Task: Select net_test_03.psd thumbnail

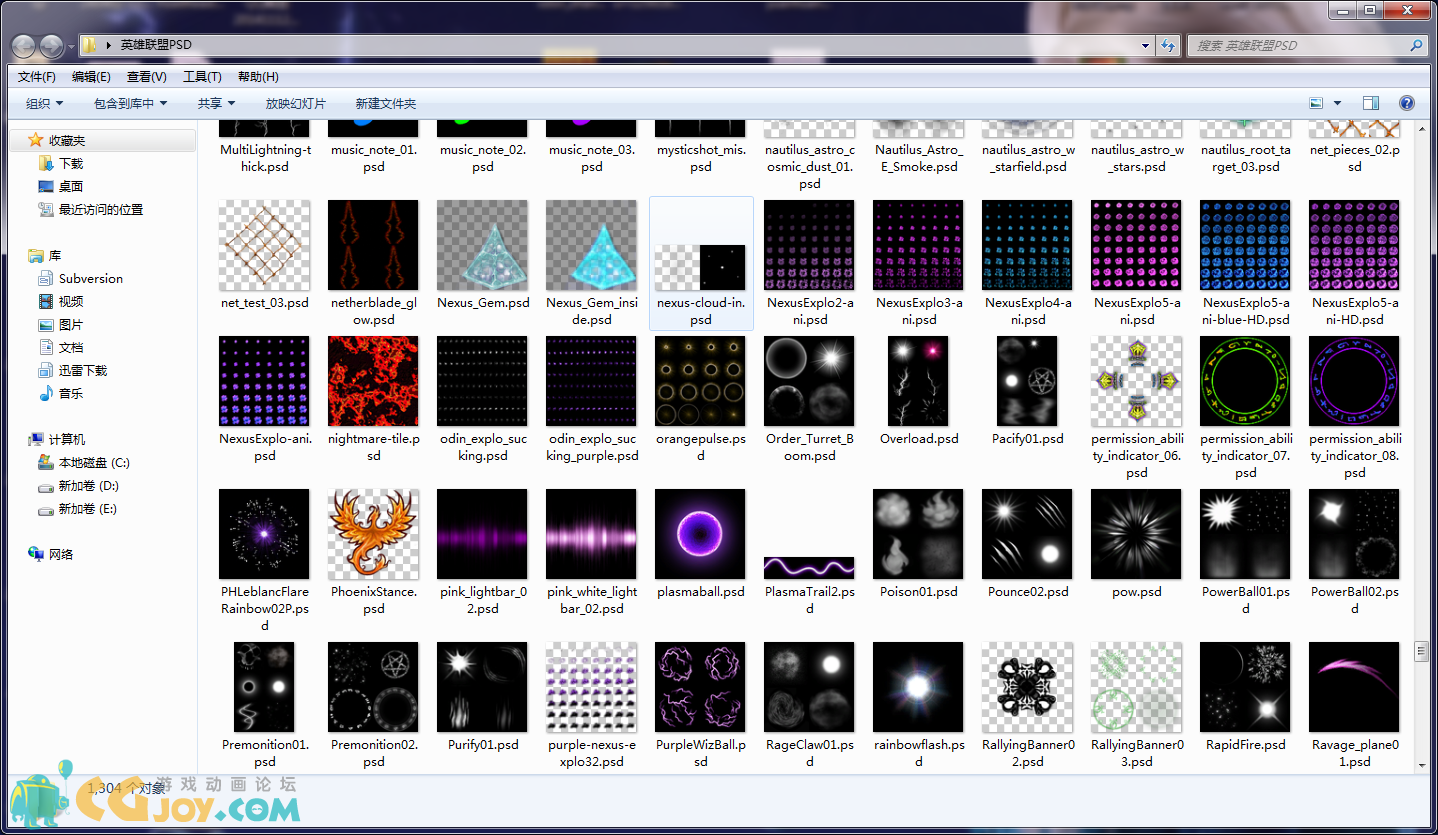Action: (264, 245)
